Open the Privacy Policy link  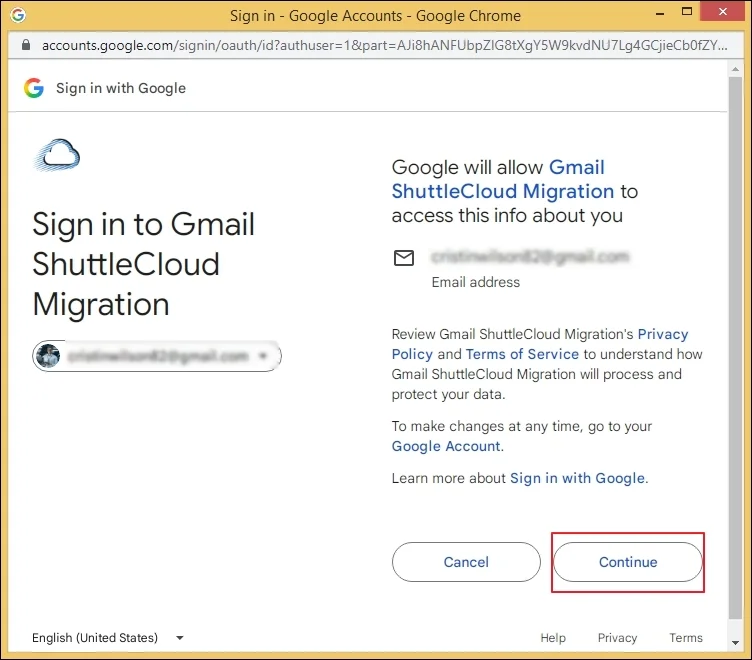pyautogui.click(x=540, y=344)
